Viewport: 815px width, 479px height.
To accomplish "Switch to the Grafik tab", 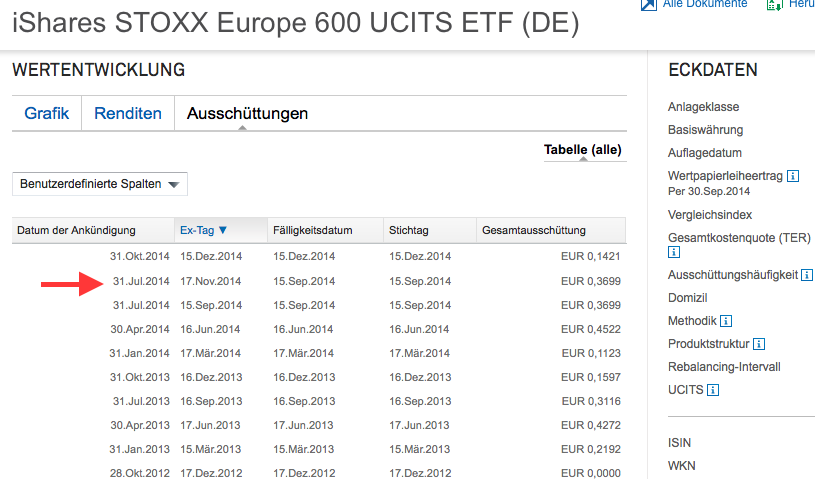I will coord(47,114).
